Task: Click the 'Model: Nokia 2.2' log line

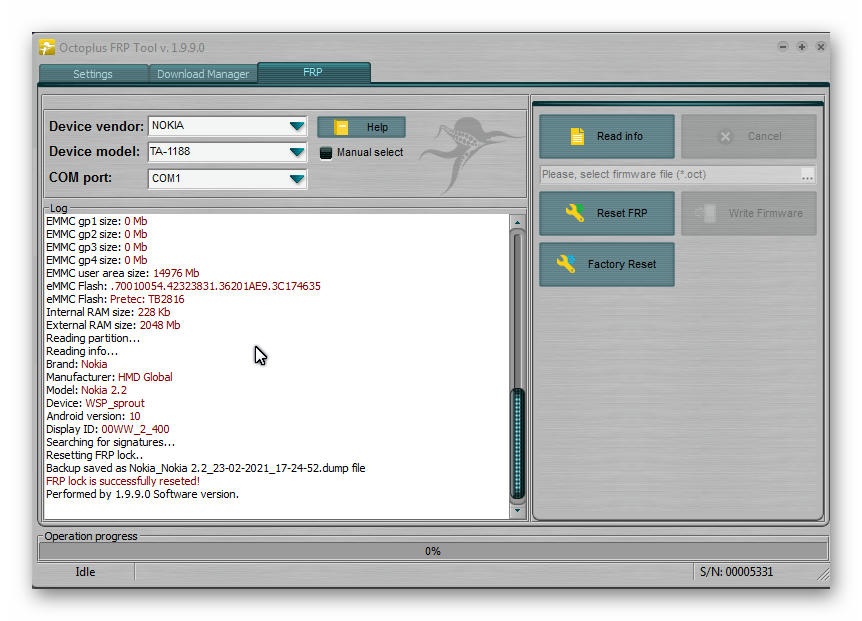Action: 86,390
